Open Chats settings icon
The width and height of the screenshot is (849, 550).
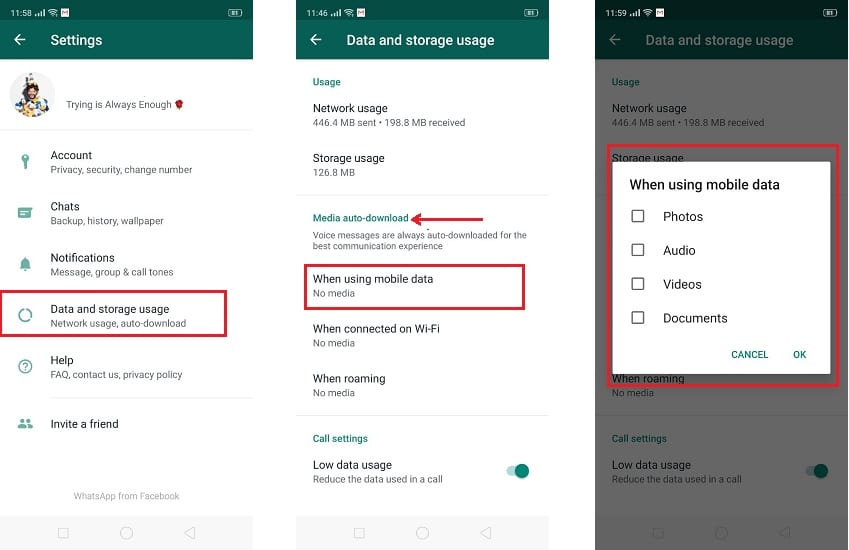pos(25,213)
